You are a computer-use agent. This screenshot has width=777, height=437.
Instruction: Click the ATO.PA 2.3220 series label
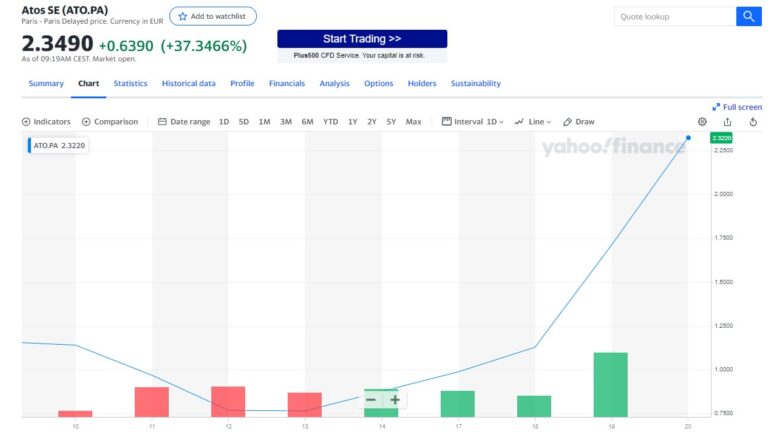(58, 145)
